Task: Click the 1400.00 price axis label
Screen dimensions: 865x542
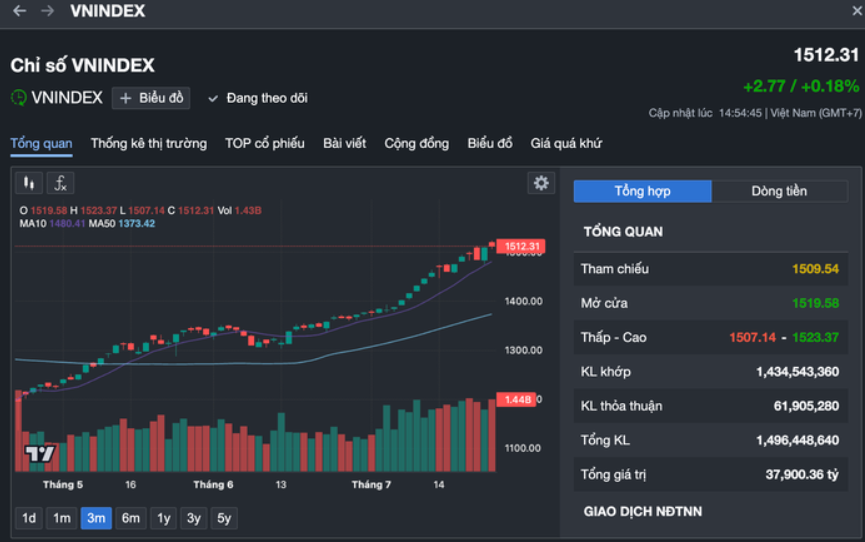Action: click(x=524, y=301)
